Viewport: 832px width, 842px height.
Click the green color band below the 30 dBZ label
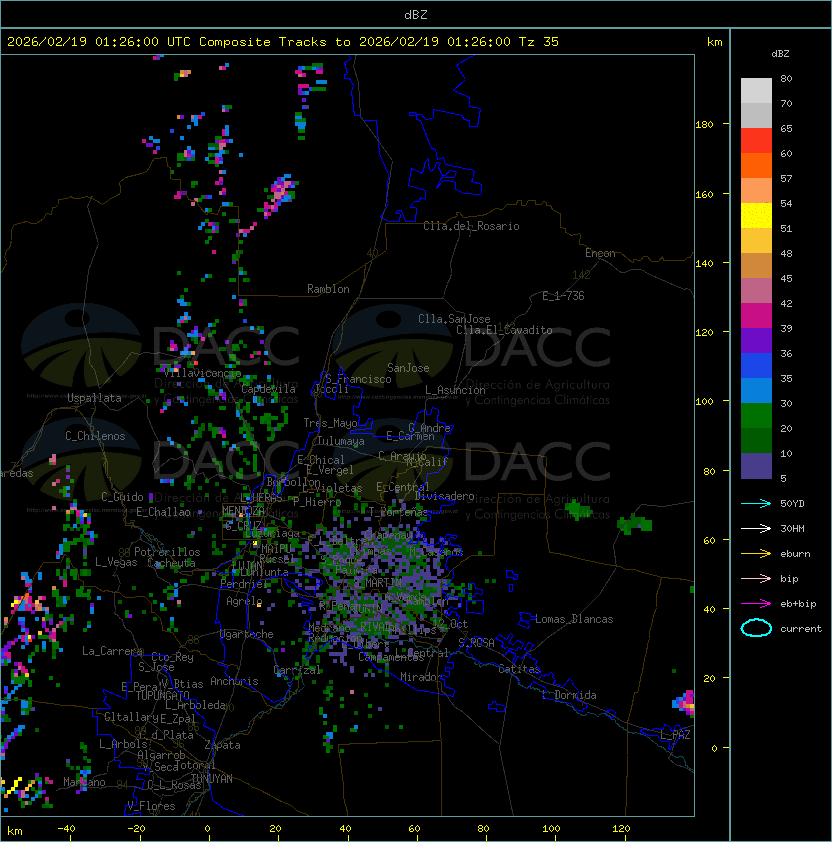756,416
